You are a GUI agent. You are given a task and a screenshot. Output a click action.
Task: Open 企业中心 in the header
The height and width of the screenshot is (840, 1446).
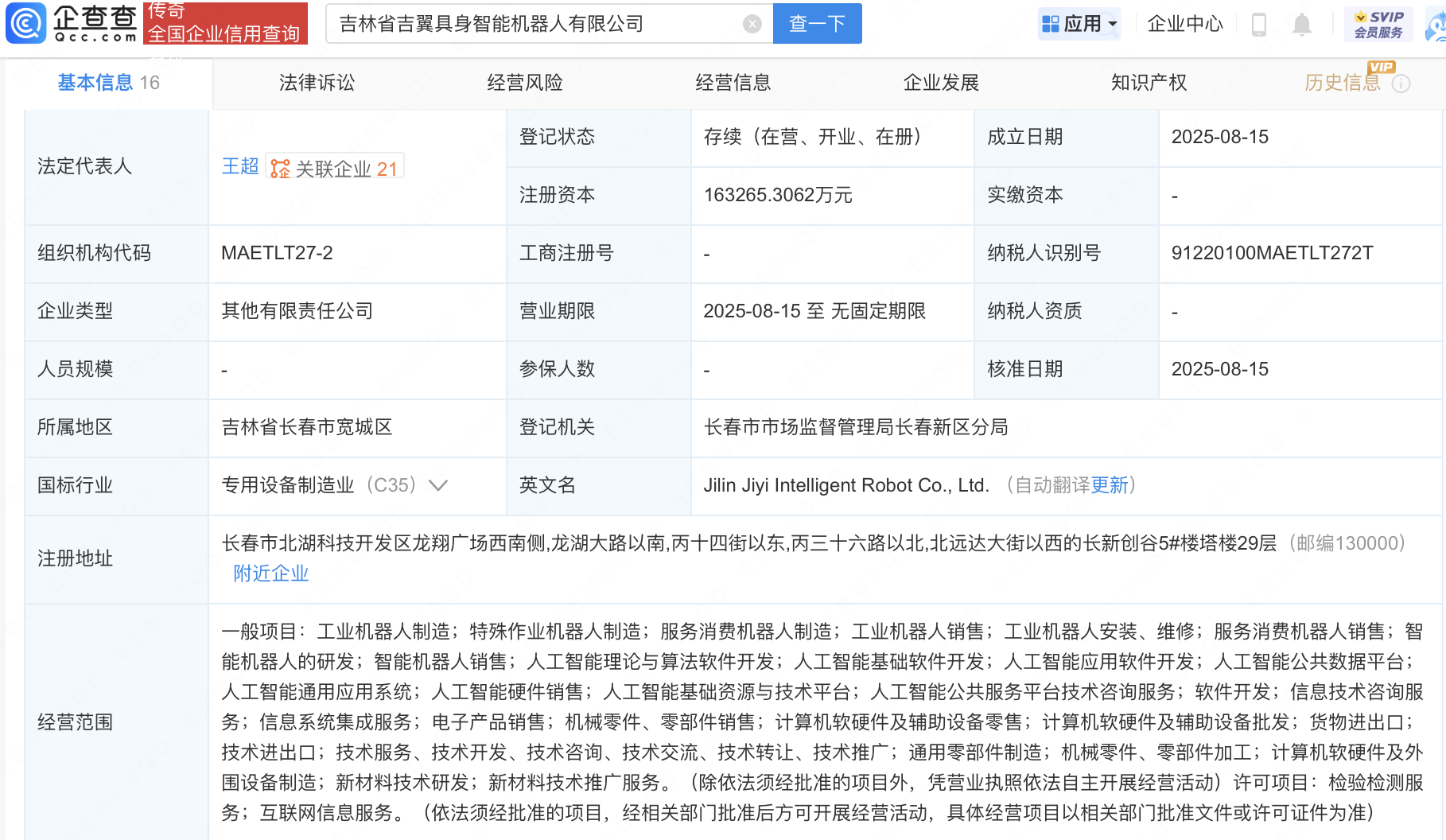pyautogui.click(x=1185, y=24)
